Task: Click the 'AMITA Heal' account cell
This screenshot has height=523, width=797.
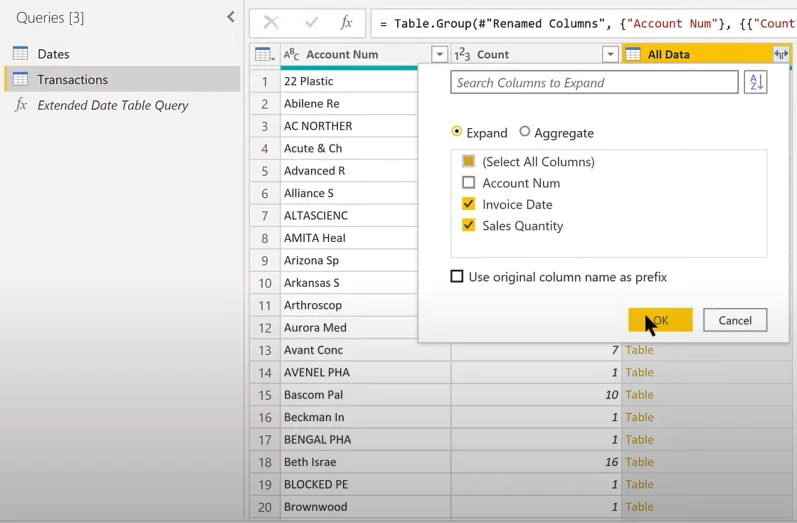Action: (349, 238)
